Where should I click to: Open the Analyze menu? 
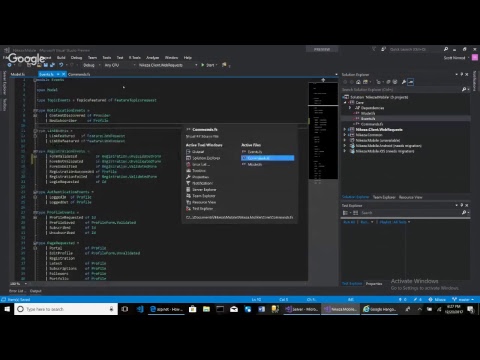click(x=153, y=58)
